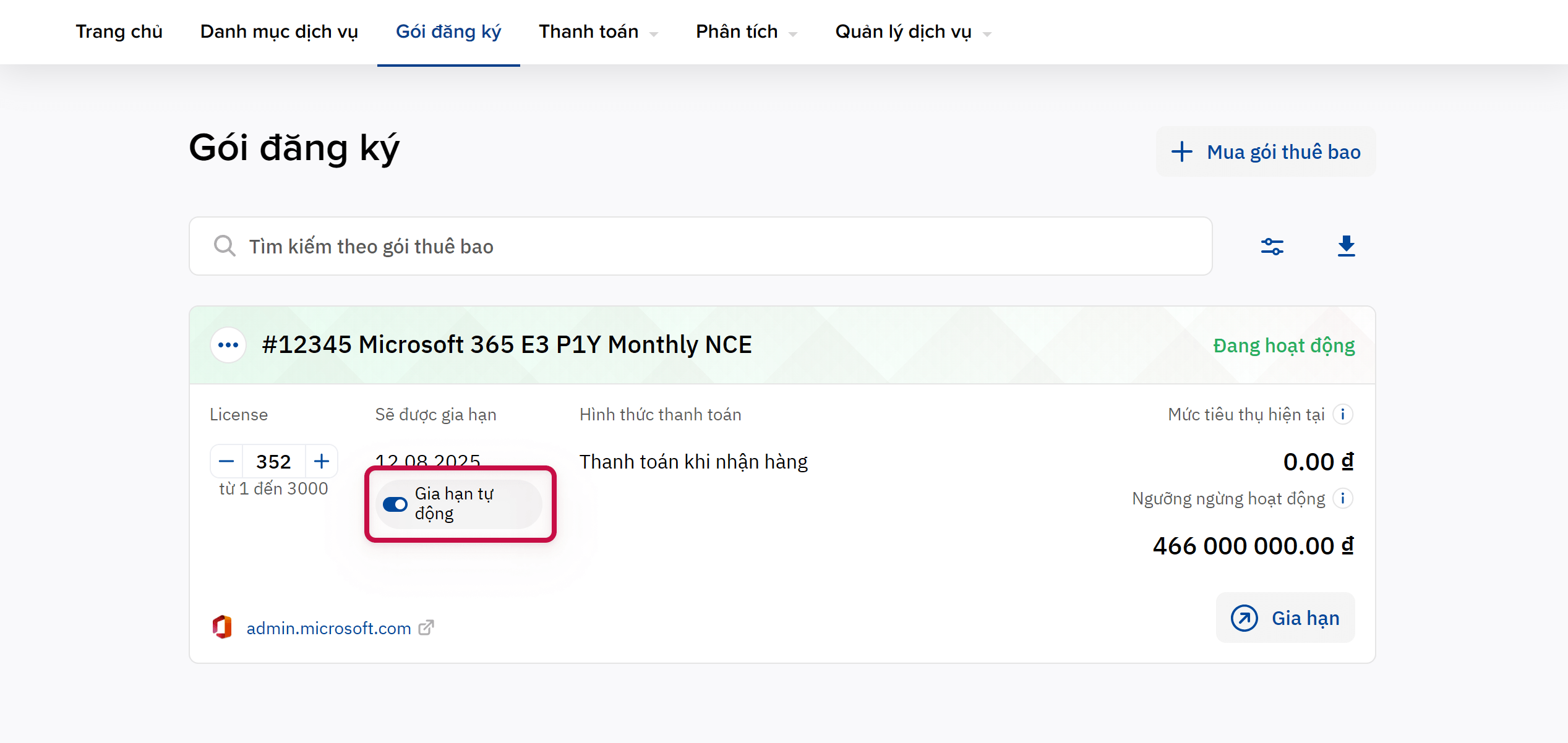Click the download export icon

(x=1346, y=246)
